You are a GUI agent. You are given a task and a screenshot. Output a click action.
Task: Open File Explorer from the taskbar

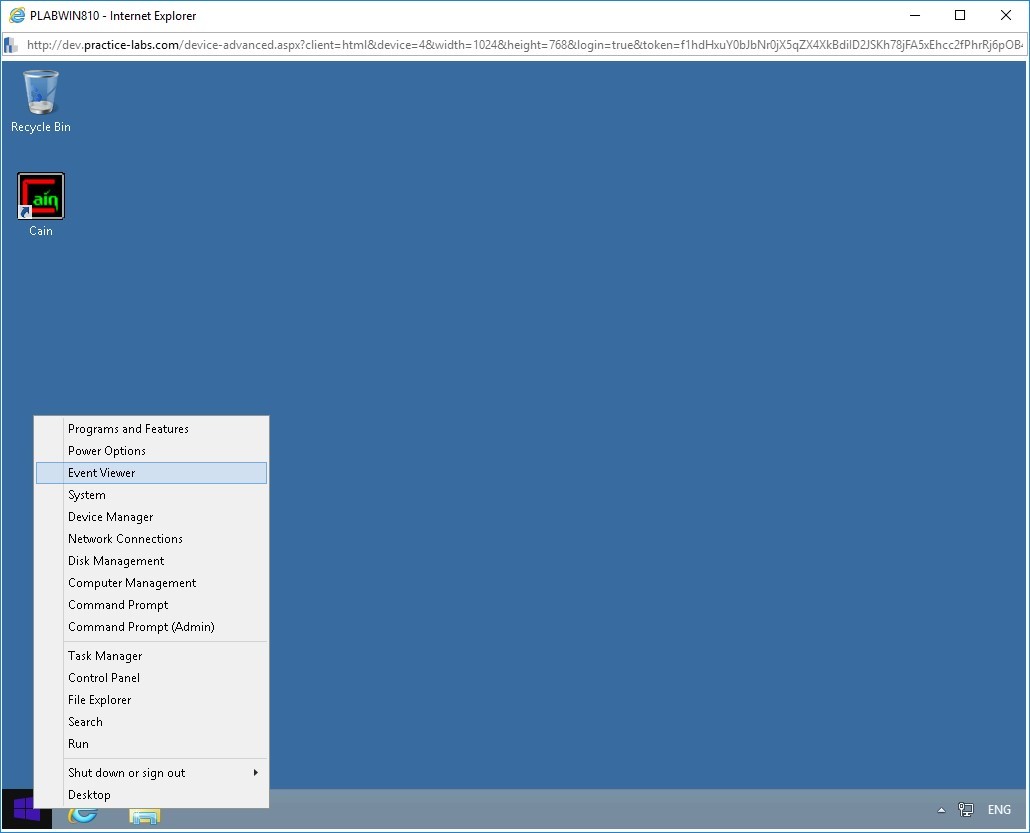[x=145, y=817]
